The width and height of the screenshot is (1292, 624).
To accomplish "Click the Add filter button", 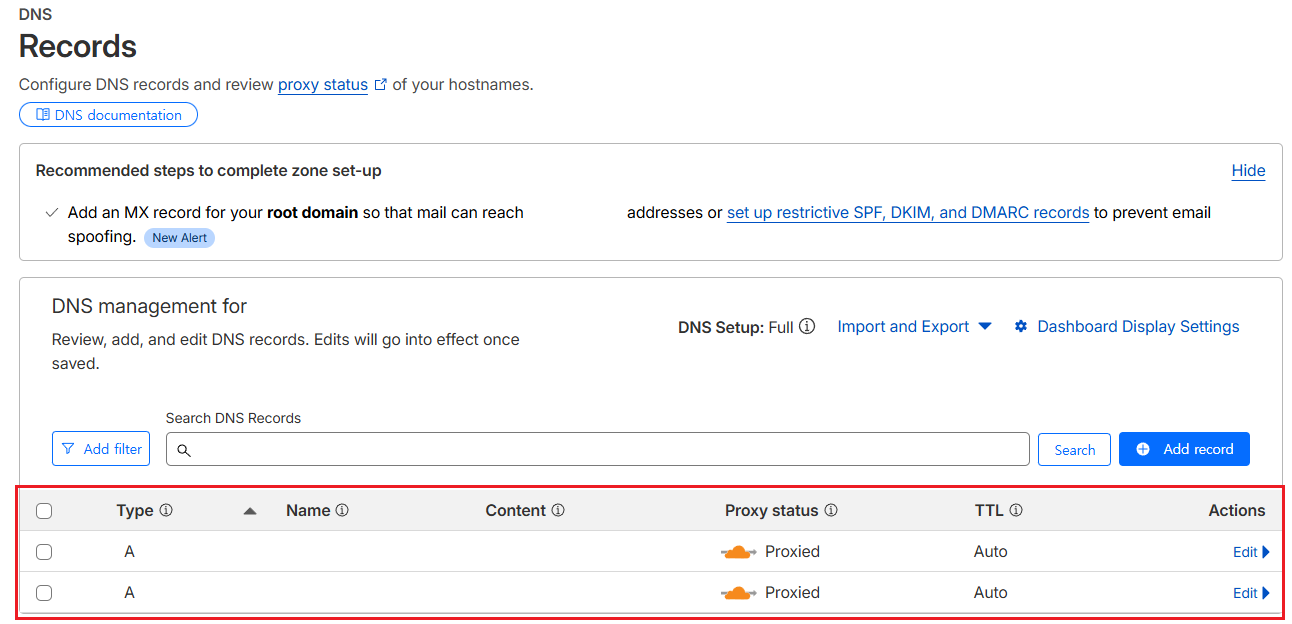I will point(101,449).
